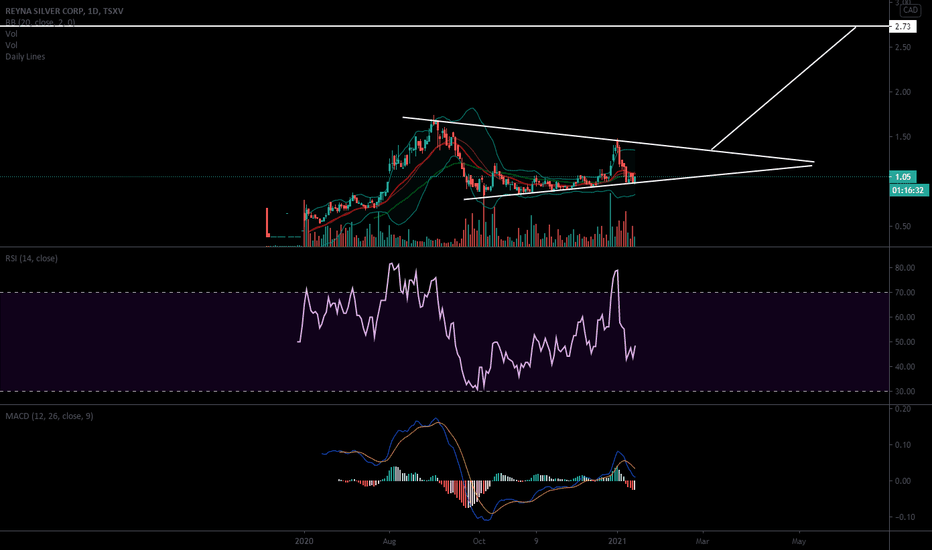Select the Vol legend entry directly above Daily Lines

tap(11, 45)
